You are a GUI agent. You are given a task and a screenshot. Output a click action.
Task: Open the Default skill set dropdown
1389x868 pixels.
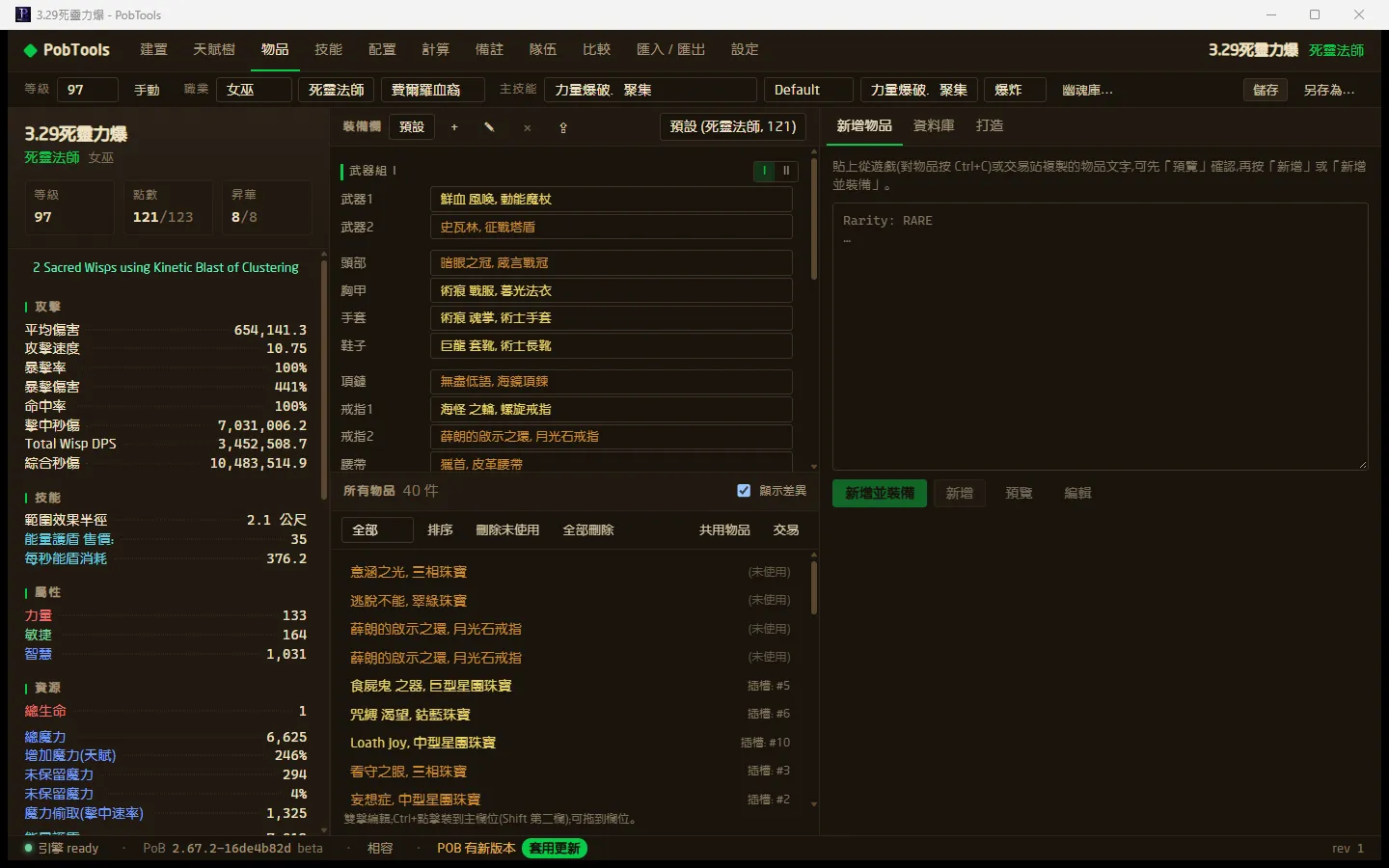pos(808,90)
